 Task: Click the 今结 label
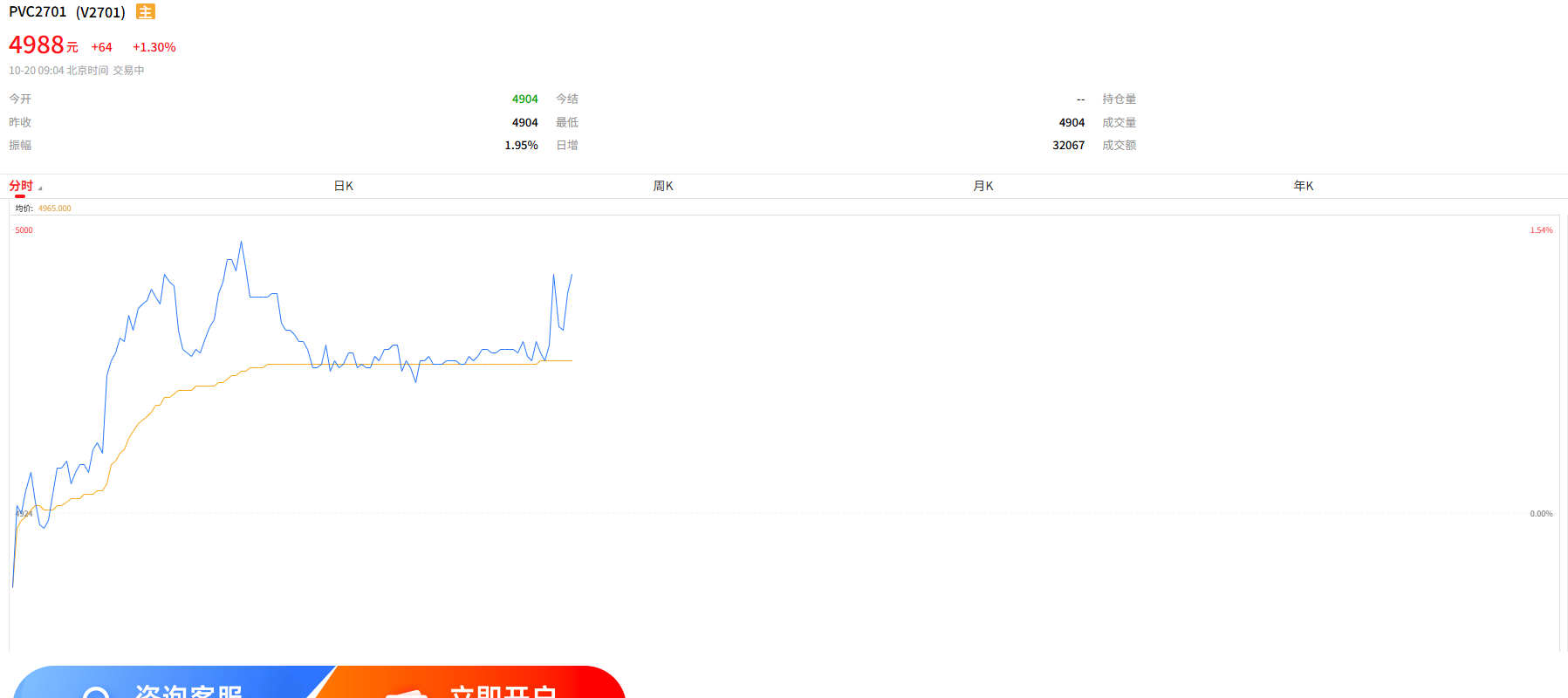567,99
